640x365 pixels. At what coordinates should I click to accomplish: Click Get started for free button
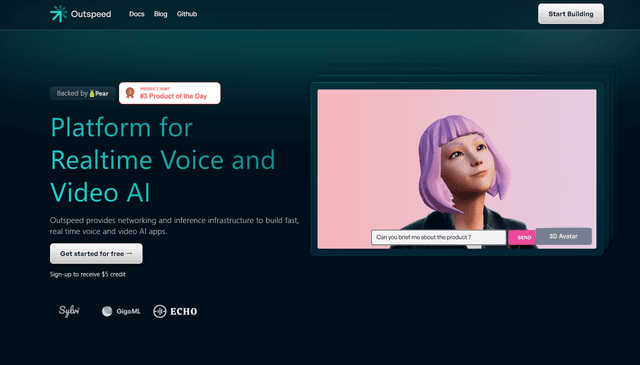click(96, 254)
